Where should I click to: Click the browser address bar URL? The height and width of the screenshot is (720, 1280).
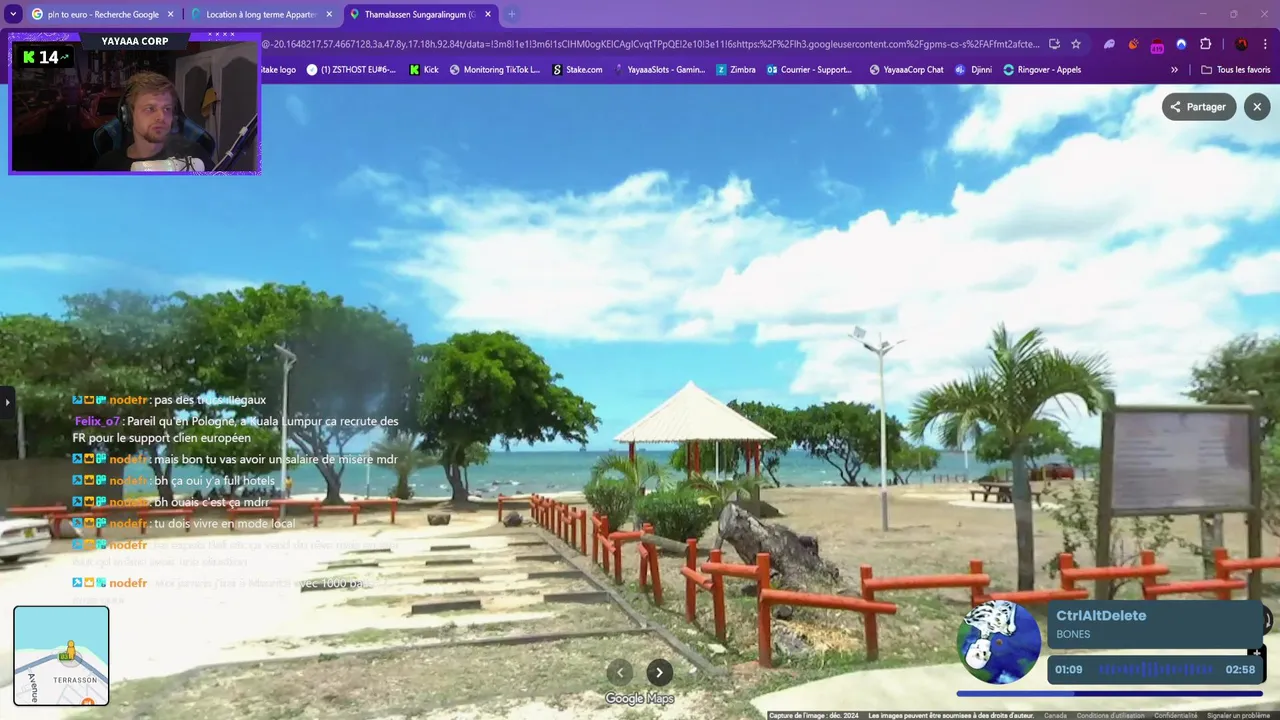pyautogui.click(x=650, y=44)
